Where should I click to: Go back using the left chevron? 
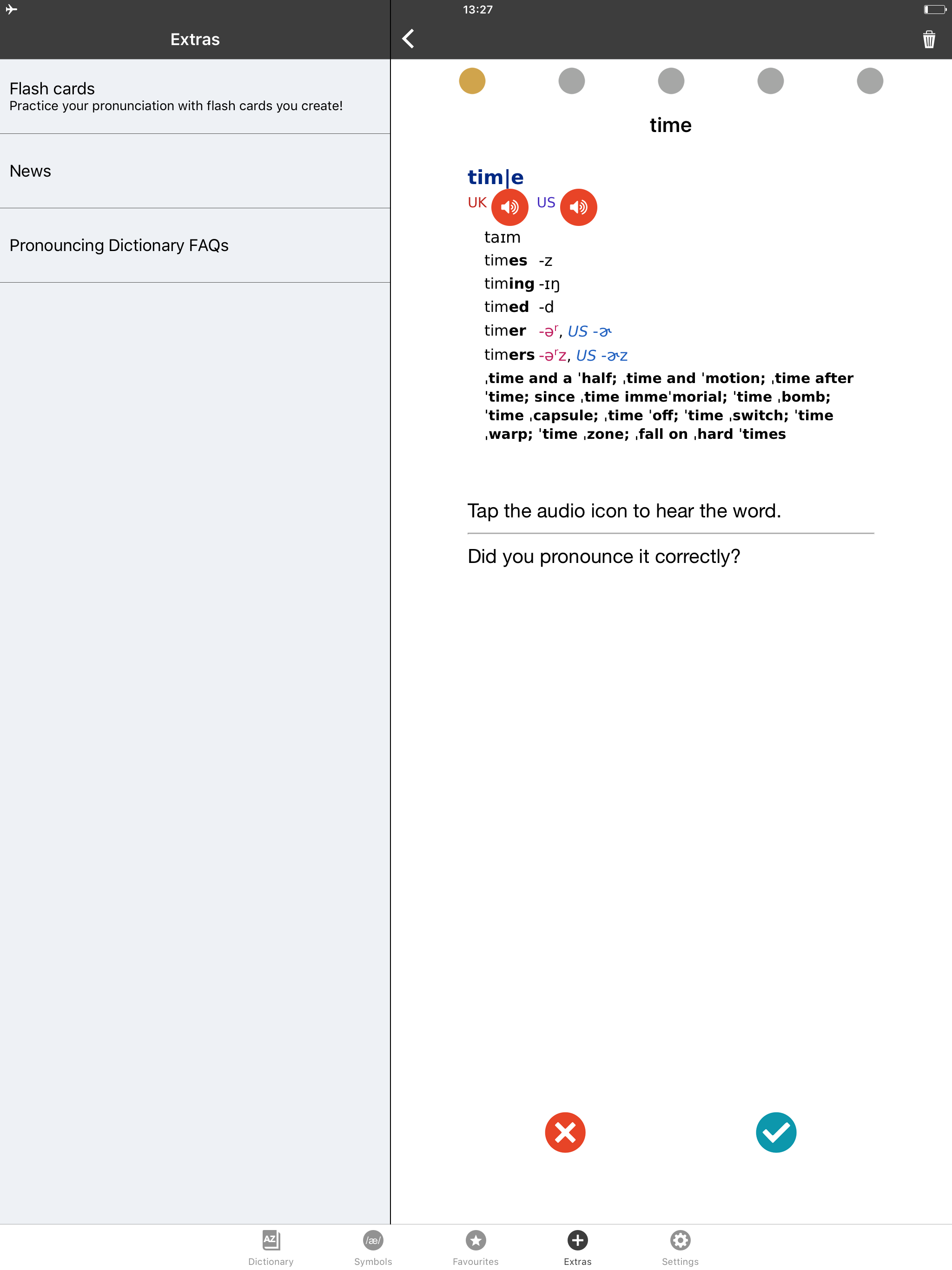[408, 39]
